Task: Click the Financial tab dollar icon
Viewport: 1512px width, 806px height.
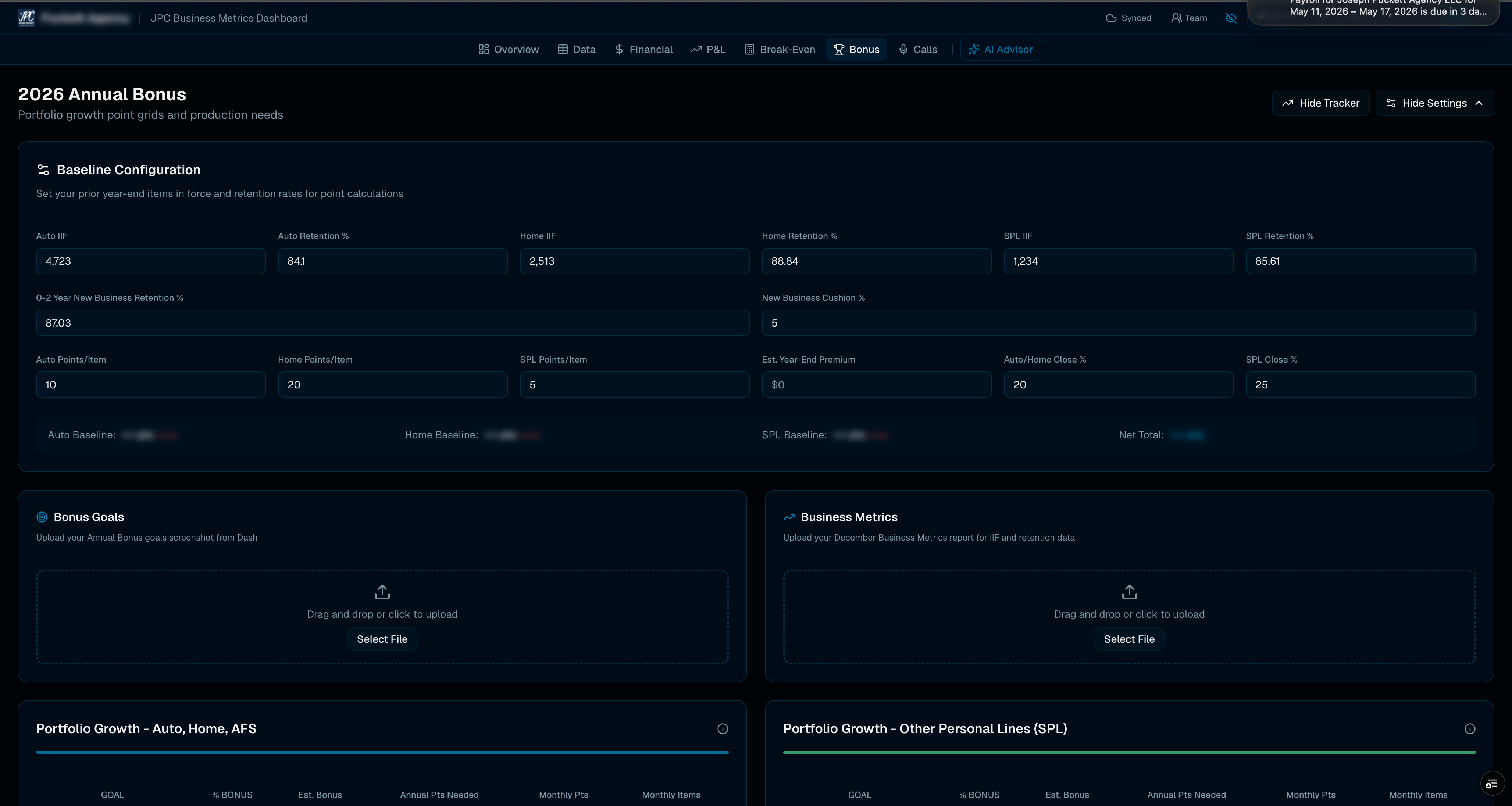Action: (x=618, y=49)
